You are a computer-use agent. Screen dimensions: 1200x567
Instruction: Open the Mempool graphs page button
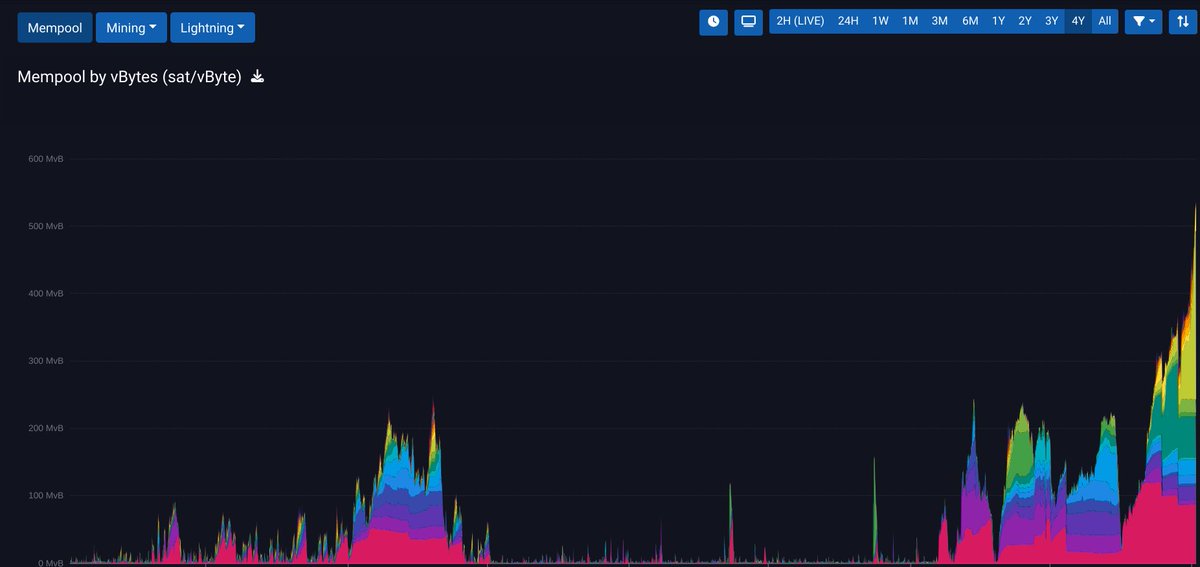54,28
